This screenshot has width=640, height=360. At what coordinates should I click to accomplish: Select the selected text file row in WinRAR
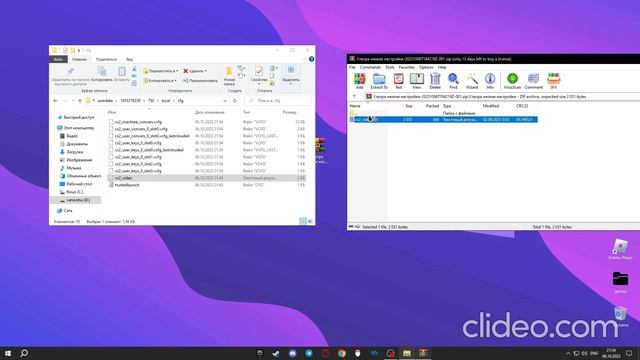(443, 120)
